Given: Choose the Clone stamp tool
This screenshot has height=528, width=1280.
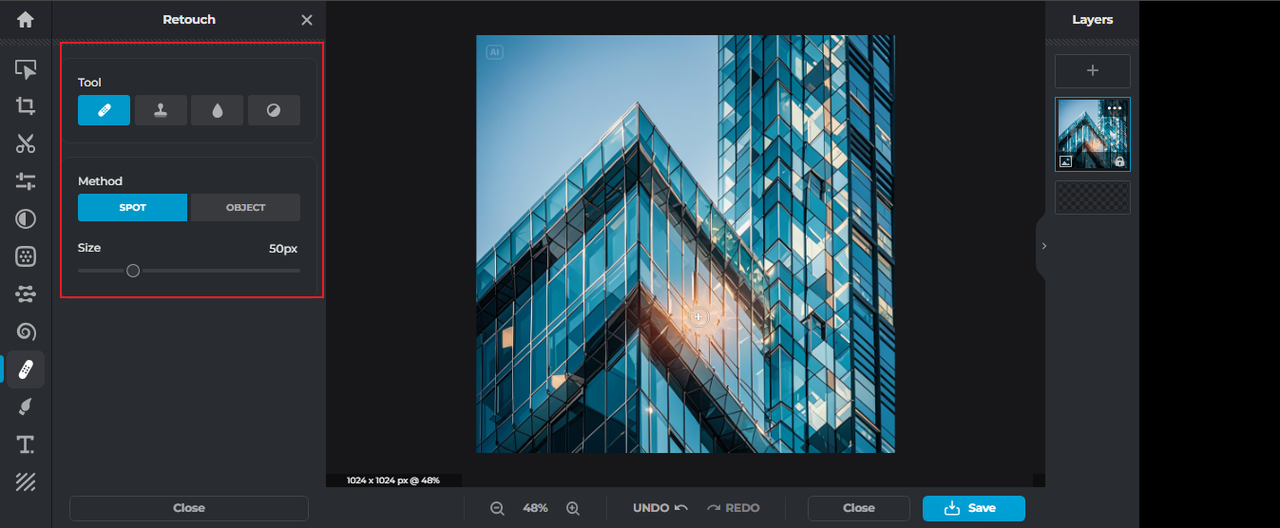Looking at the screenshot, I should point(161,110).
